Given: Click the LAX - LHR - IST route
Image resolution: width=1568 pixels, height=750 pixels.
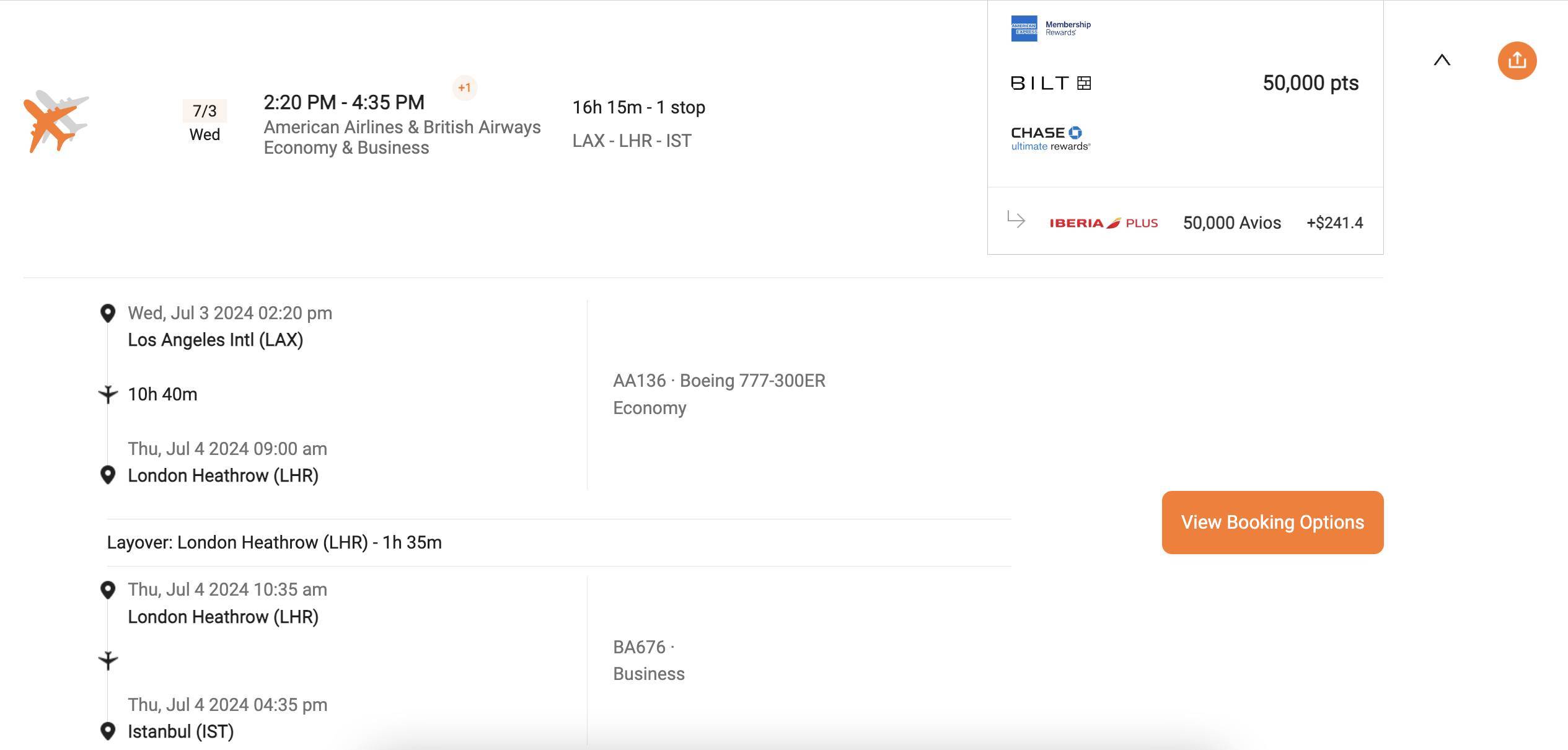Looking at the screenshot, I should (632, 141).
